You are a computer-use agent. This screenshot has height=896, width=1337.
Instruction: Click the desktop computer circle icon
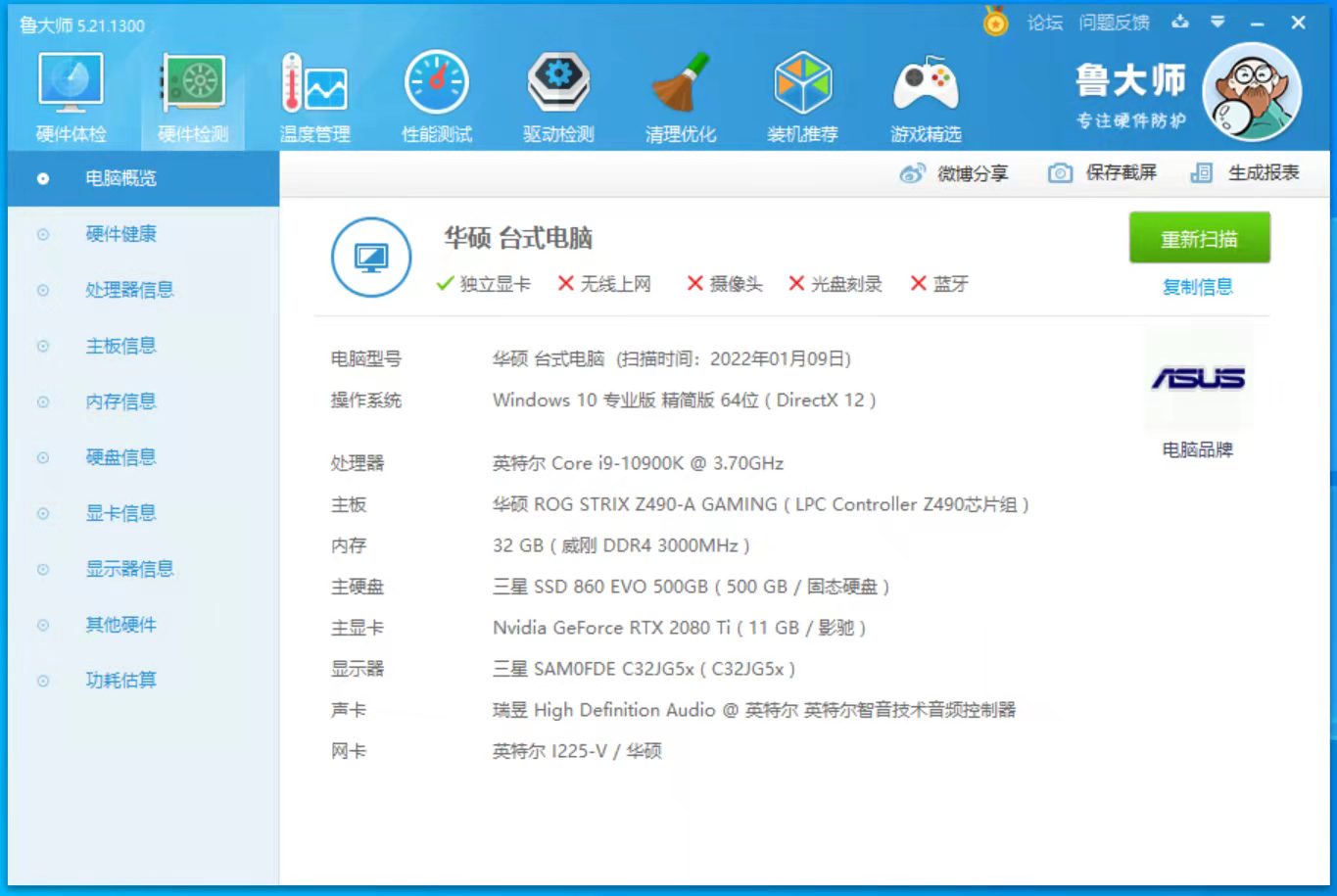(371, 258)
